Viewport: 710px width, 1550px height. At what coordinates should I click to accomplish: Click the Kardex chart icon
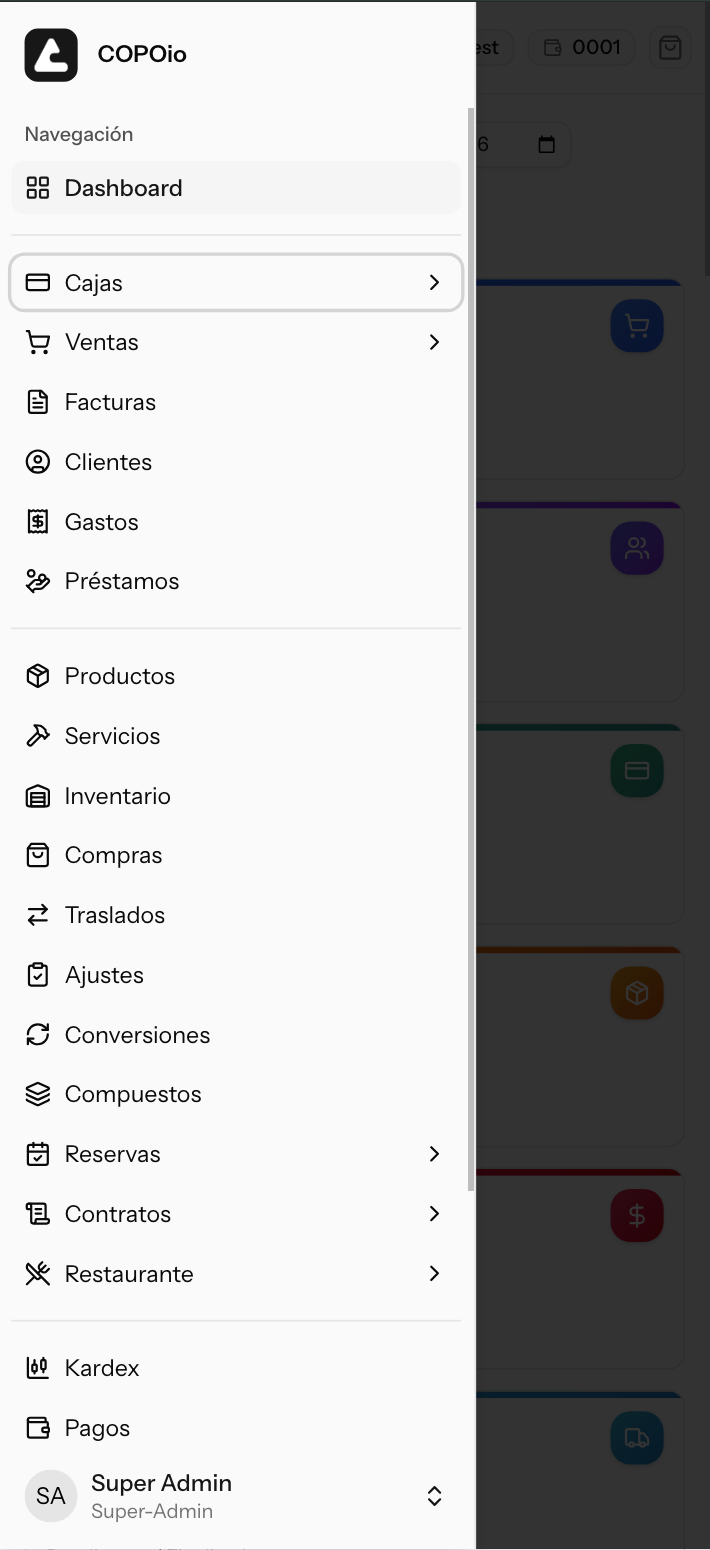tap(38, 1368)
